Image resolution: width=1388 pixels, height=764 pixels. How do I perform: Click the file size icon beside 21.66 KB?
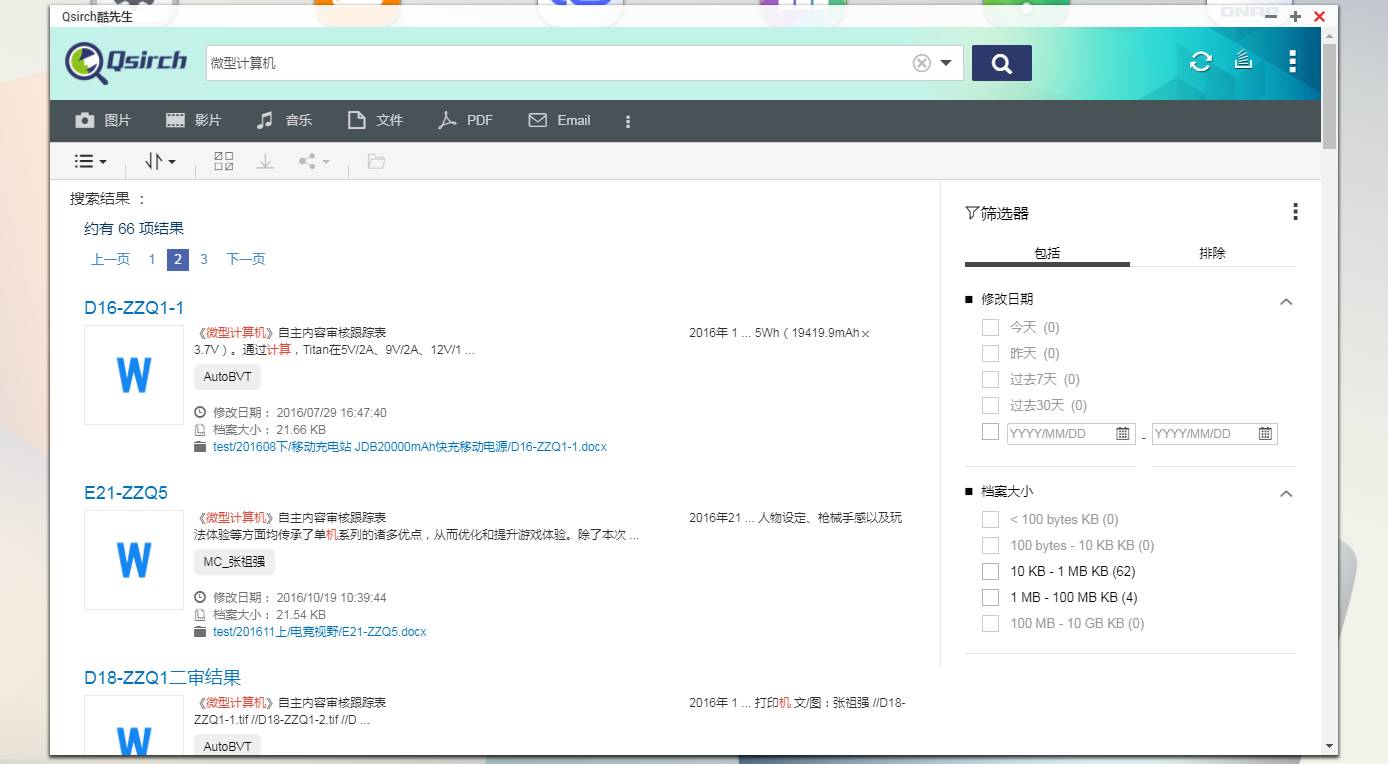coord(200,430)
